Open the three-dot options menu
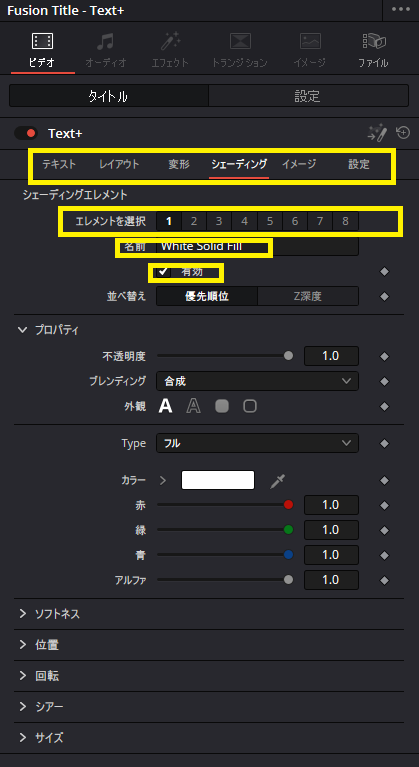The image size is (419, 767). tap(401, 10)
